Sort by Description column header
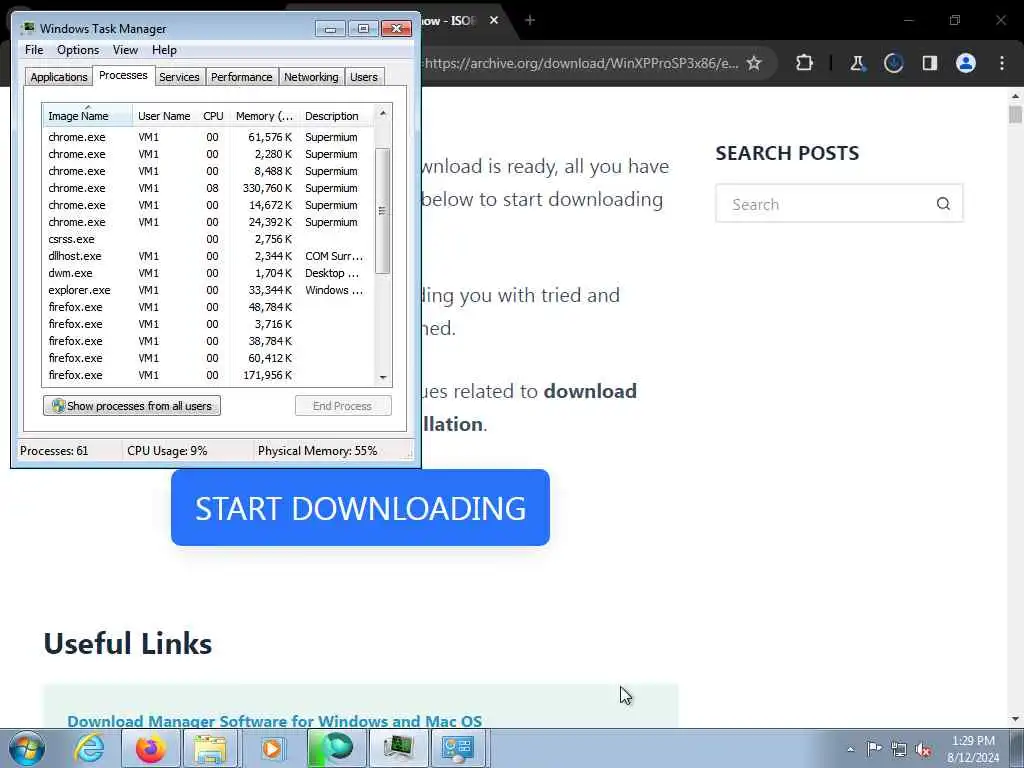This screenshot has height=768, width=1024. (336, 116)
